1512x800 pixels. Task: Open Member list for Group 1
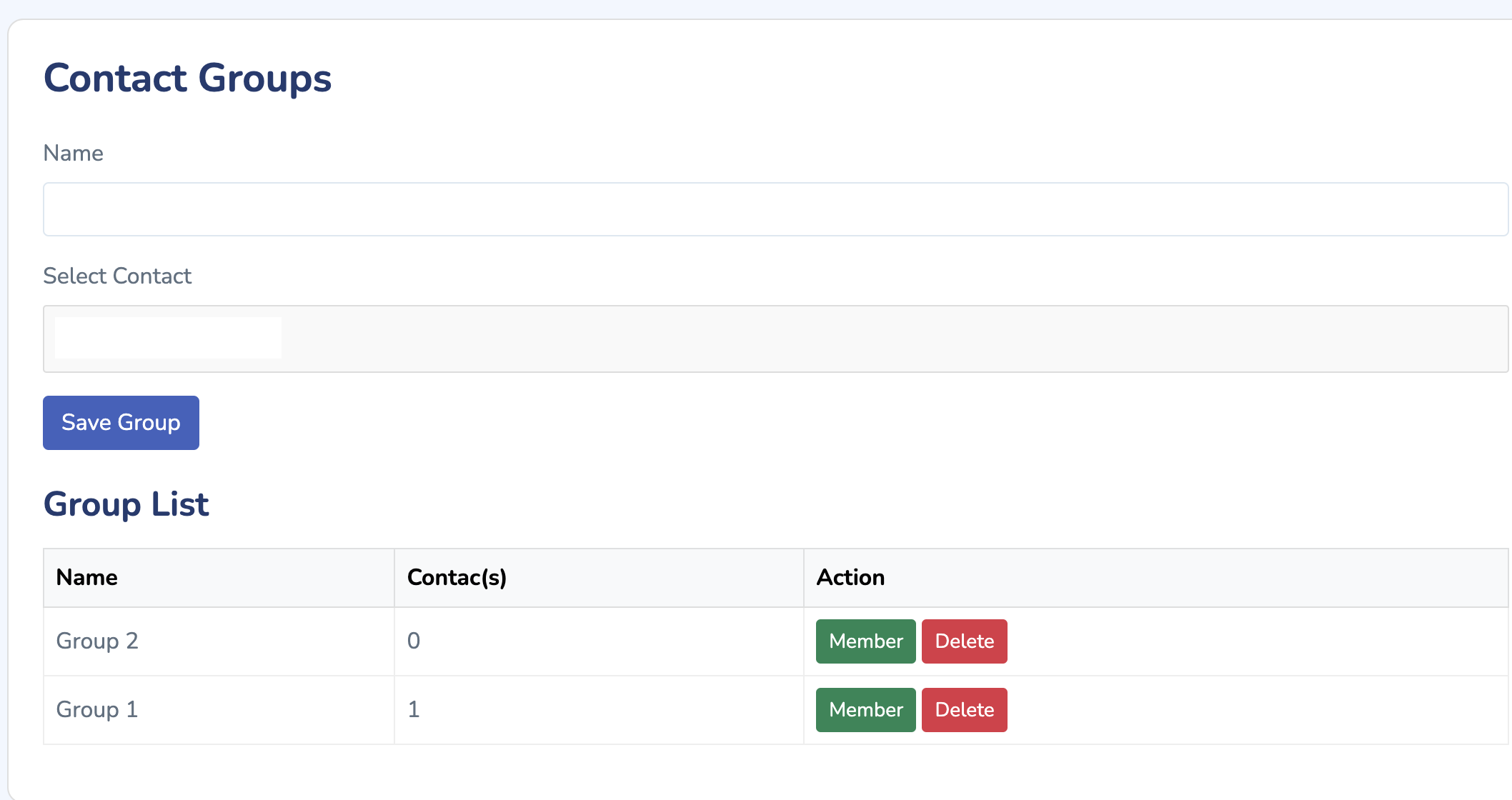(x=865, y=710)
